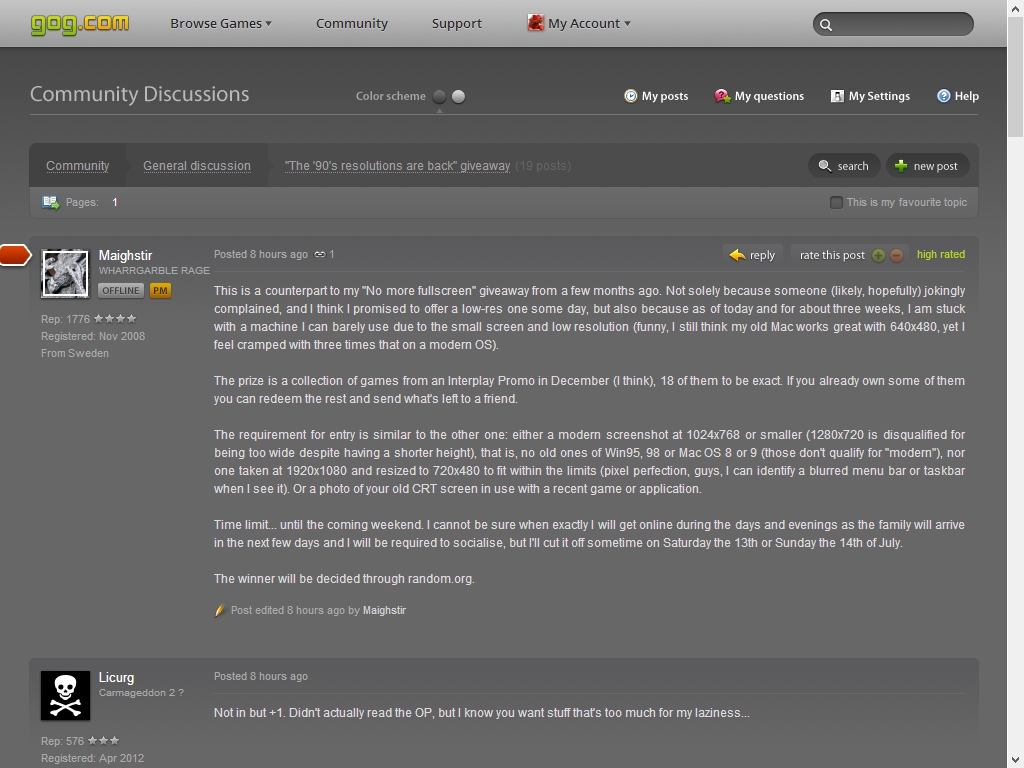Screen dimensions: 1024x768
Task: Select the light color scheme dot
Action: (458, 97)
